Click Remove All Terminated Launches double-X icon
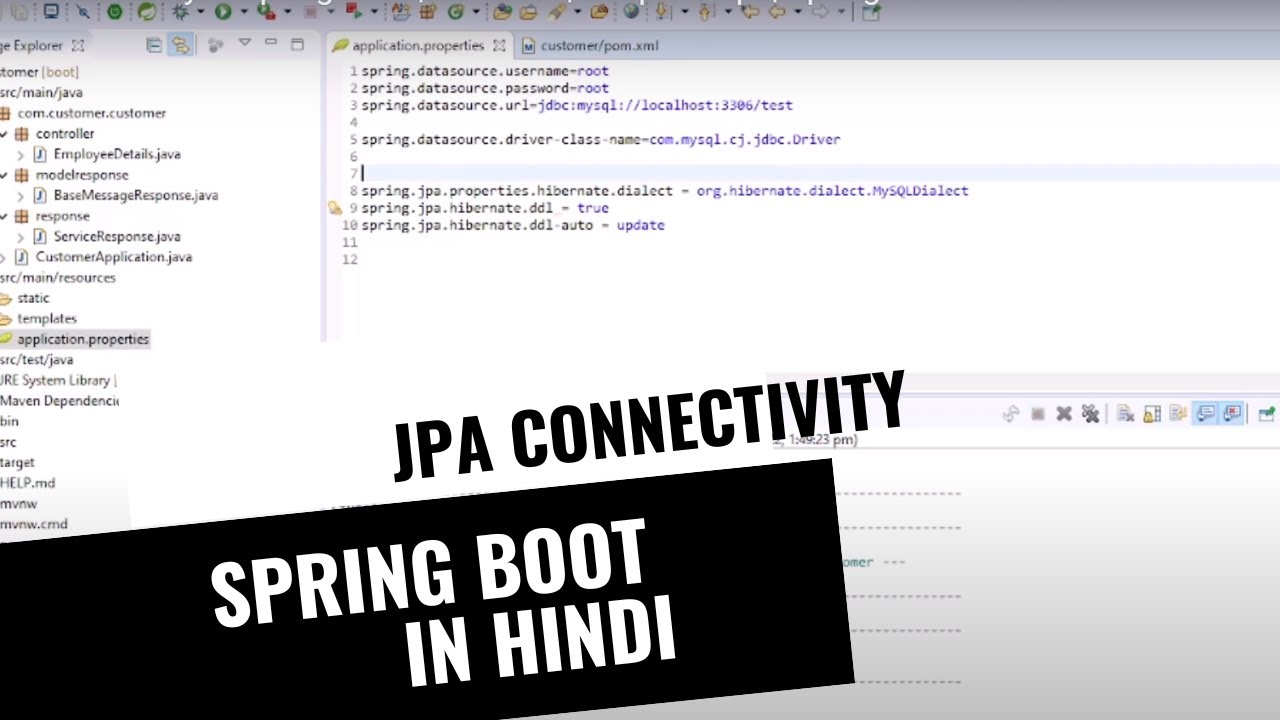The width and height of the screenshot is (1280, 720). click(x=1091, y=413)
